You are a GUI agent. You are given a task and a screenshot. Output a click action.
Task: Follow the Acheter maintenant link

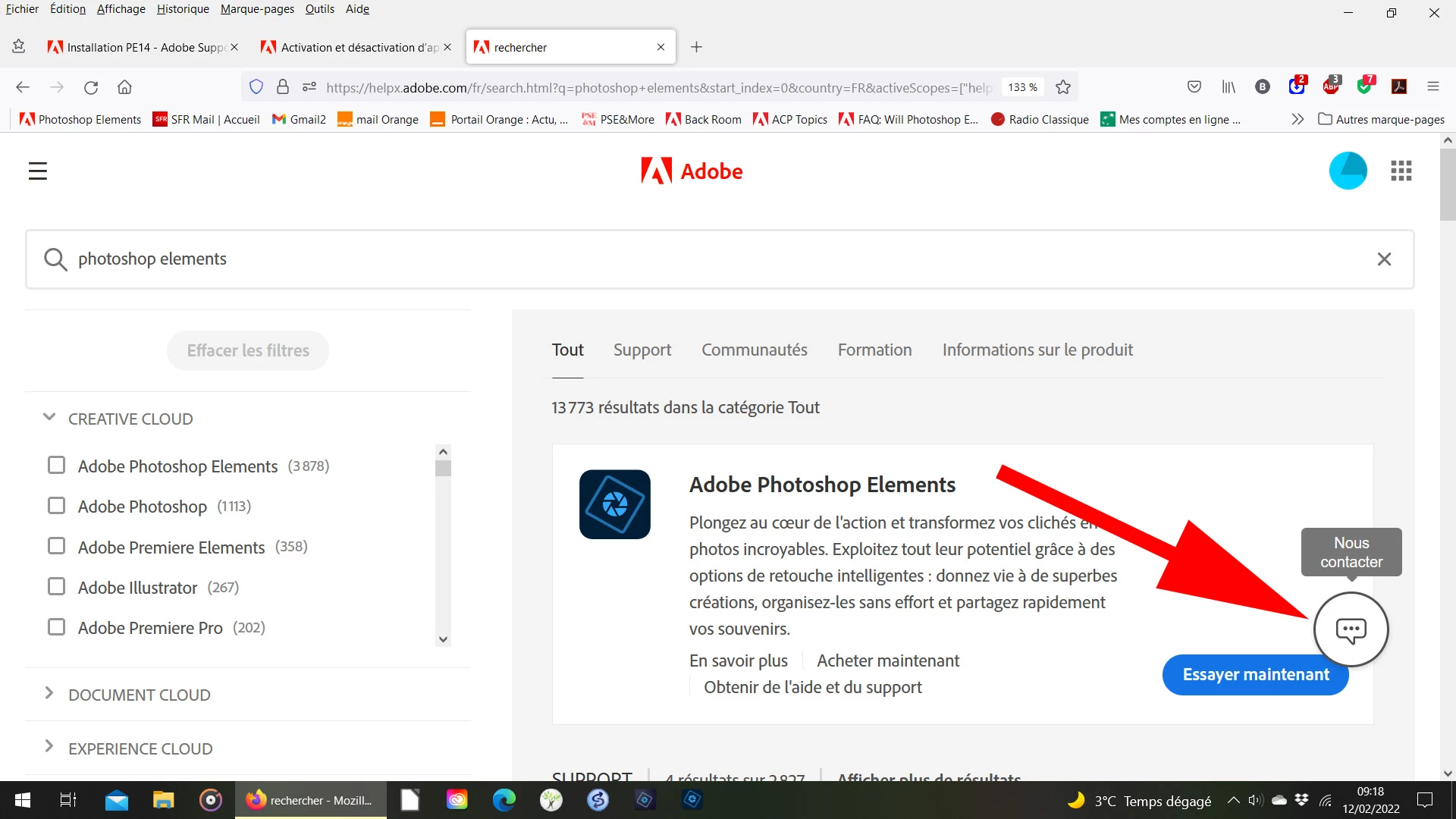887,661
